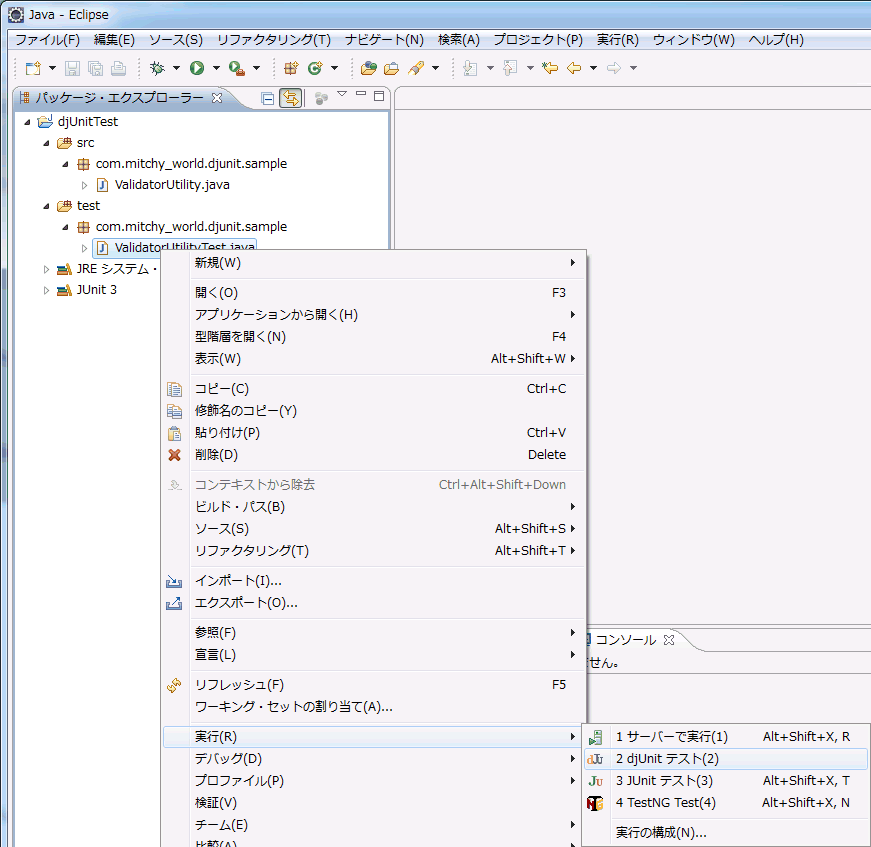
Task: Choose 開く(O) in context menu
Action: tap(374, 293)
